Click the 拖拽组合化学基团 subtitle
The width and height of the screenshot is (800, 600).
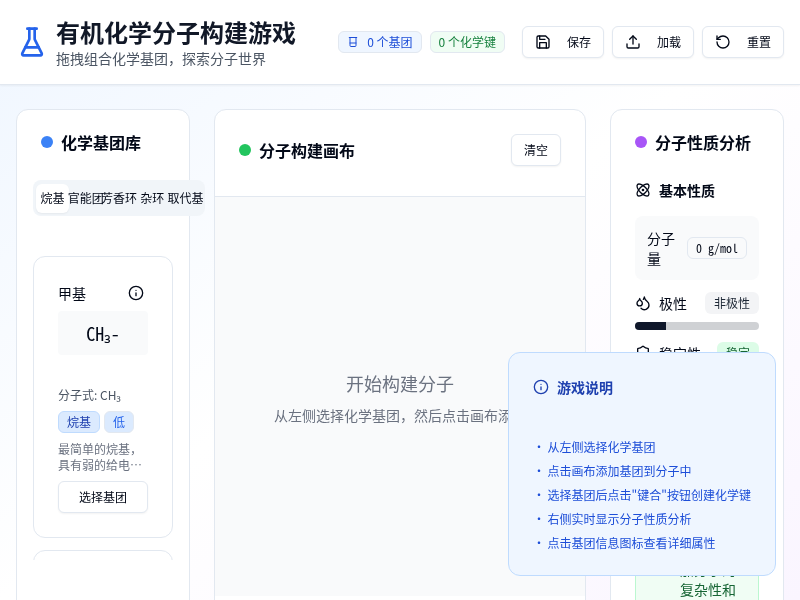point(161,59)
